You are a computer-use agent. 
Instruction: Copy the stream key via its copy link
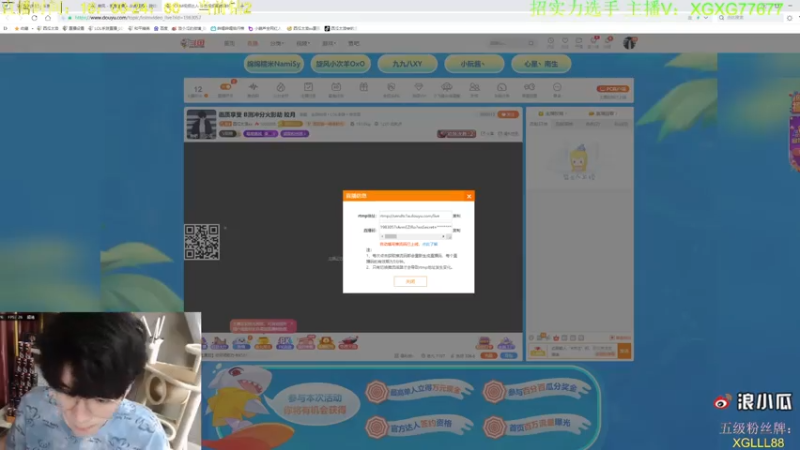457,231
